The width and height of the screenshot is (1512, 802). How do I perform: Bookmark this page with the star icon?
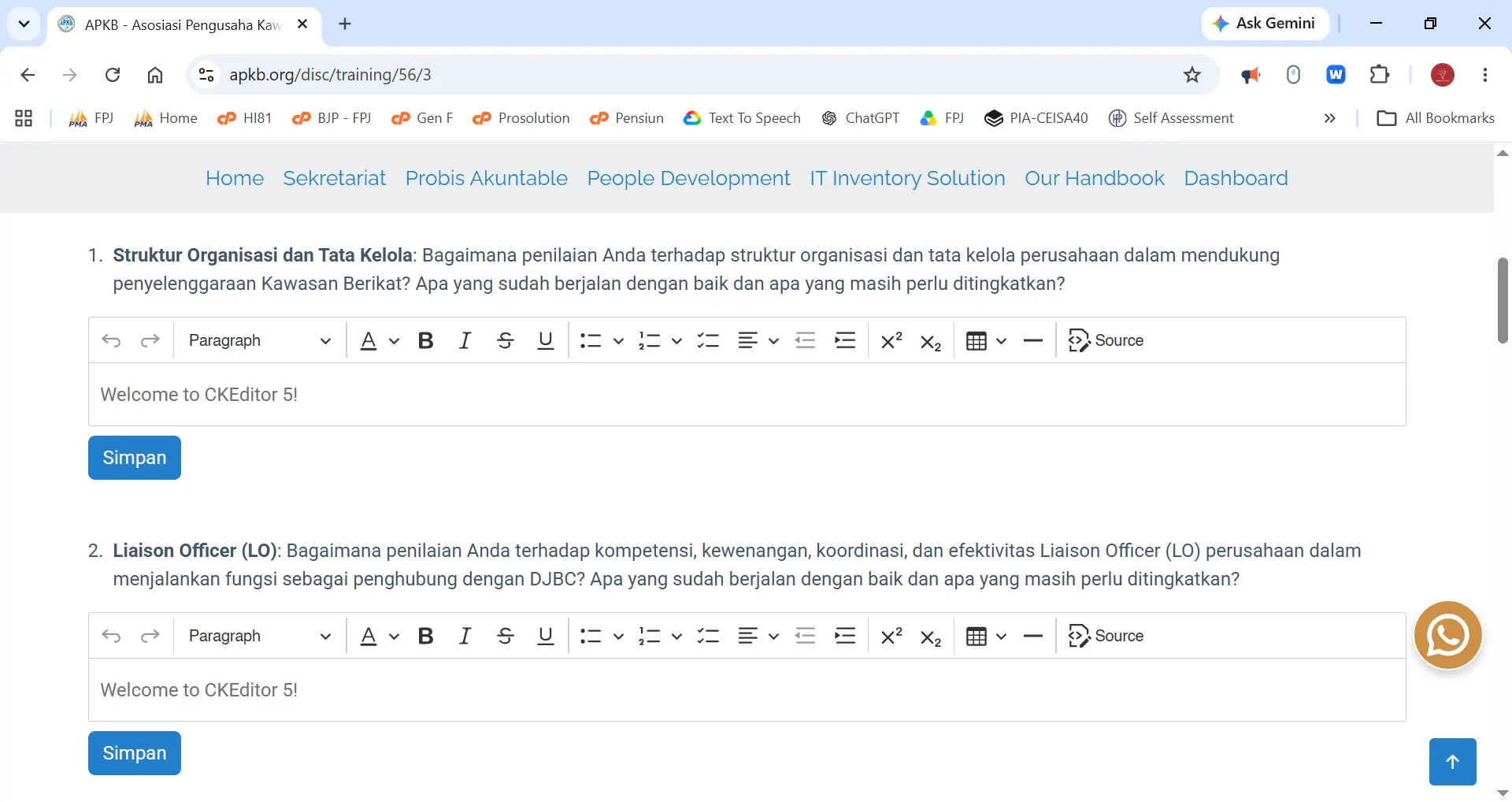(1192, 75)
